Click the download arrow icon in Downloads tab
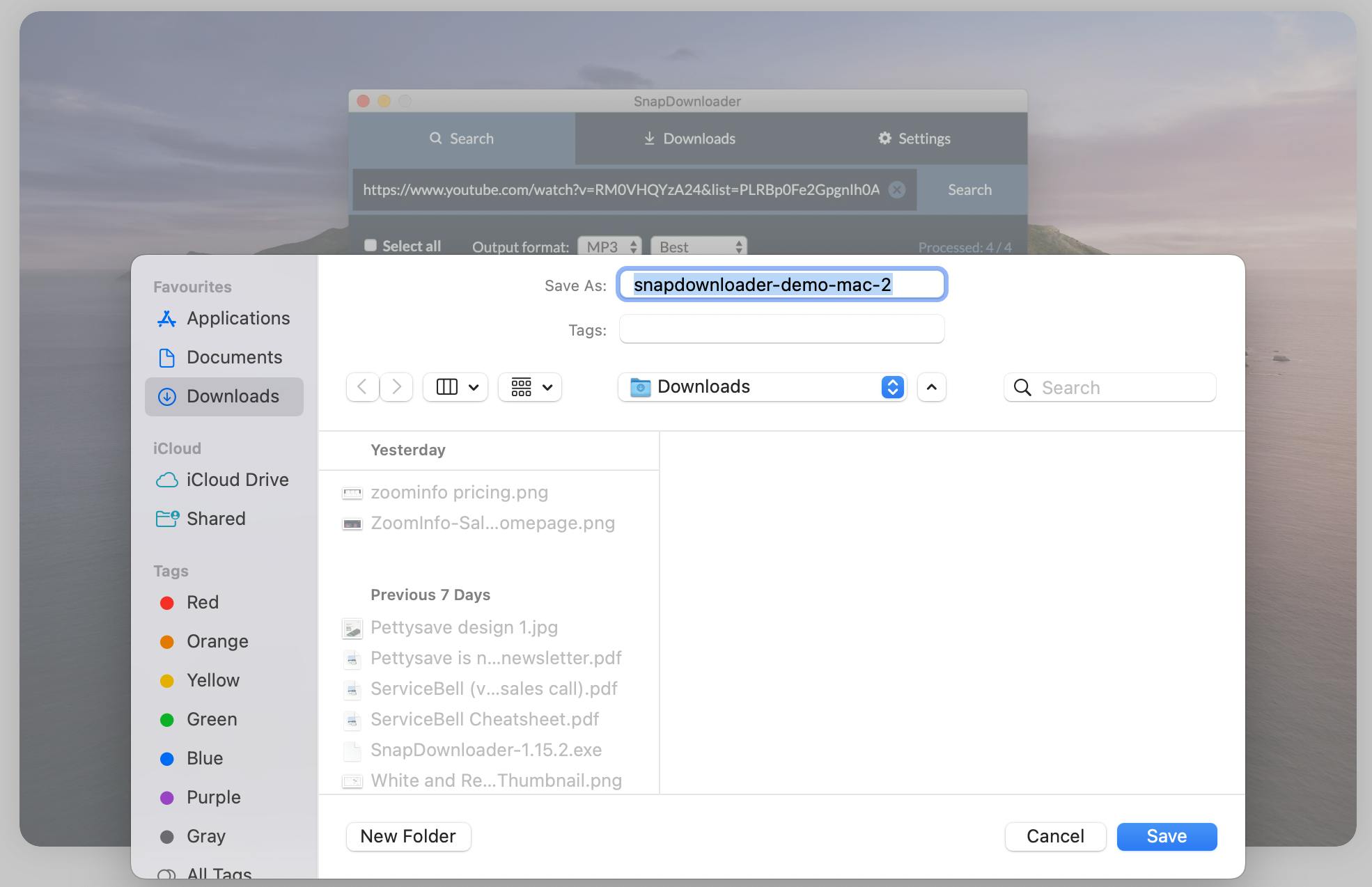The height and width of the screenshot is (887, 1372). click(x=649, y=139)
